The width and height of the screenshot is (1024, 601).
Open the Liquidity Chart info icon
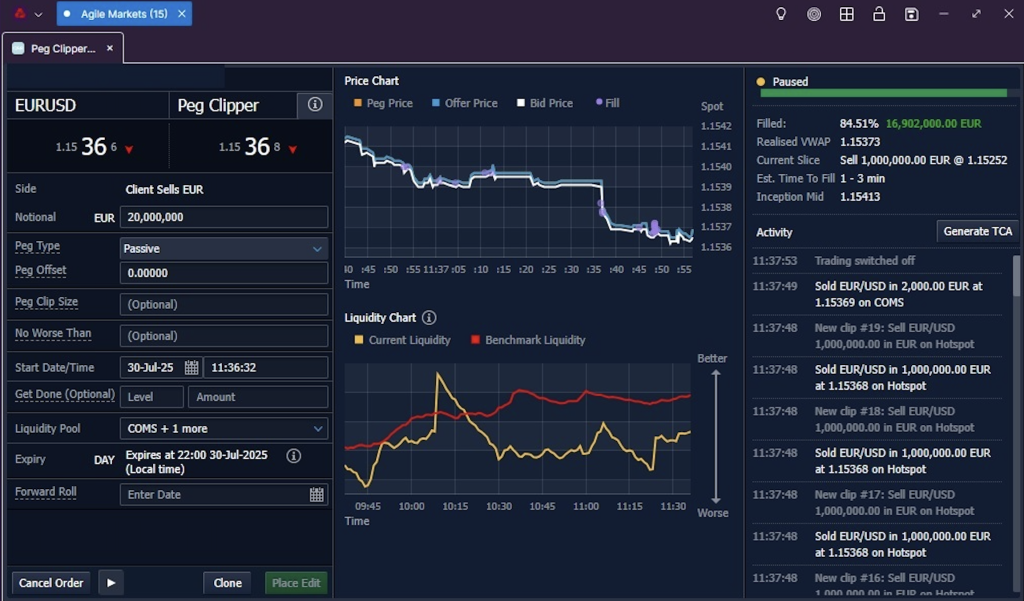(429, 317)
